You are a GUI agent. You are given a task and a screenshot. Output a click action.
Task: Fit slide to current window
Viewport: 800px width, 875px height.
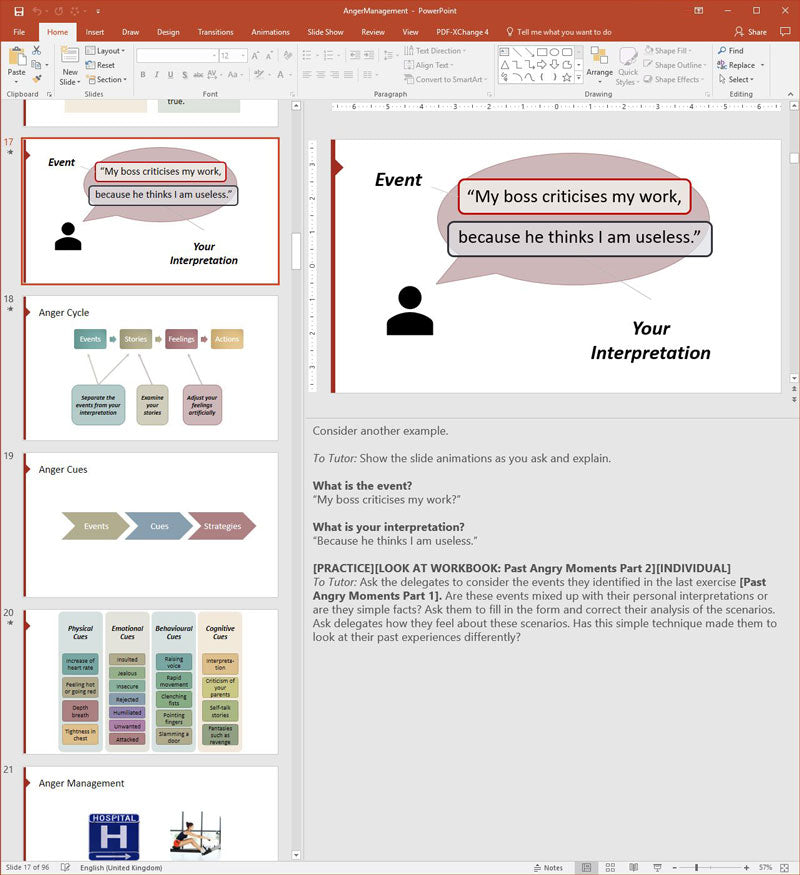coord(784,867)
